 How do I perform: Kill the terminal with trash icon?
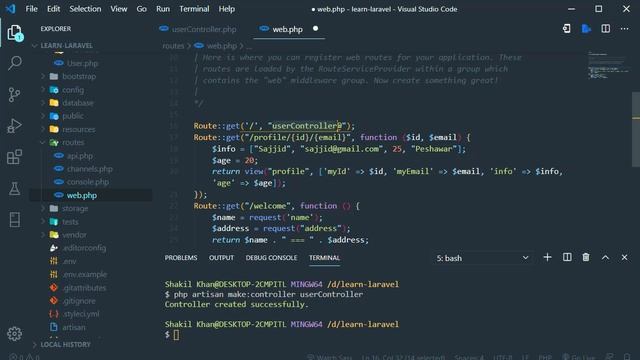pos(586,258)
